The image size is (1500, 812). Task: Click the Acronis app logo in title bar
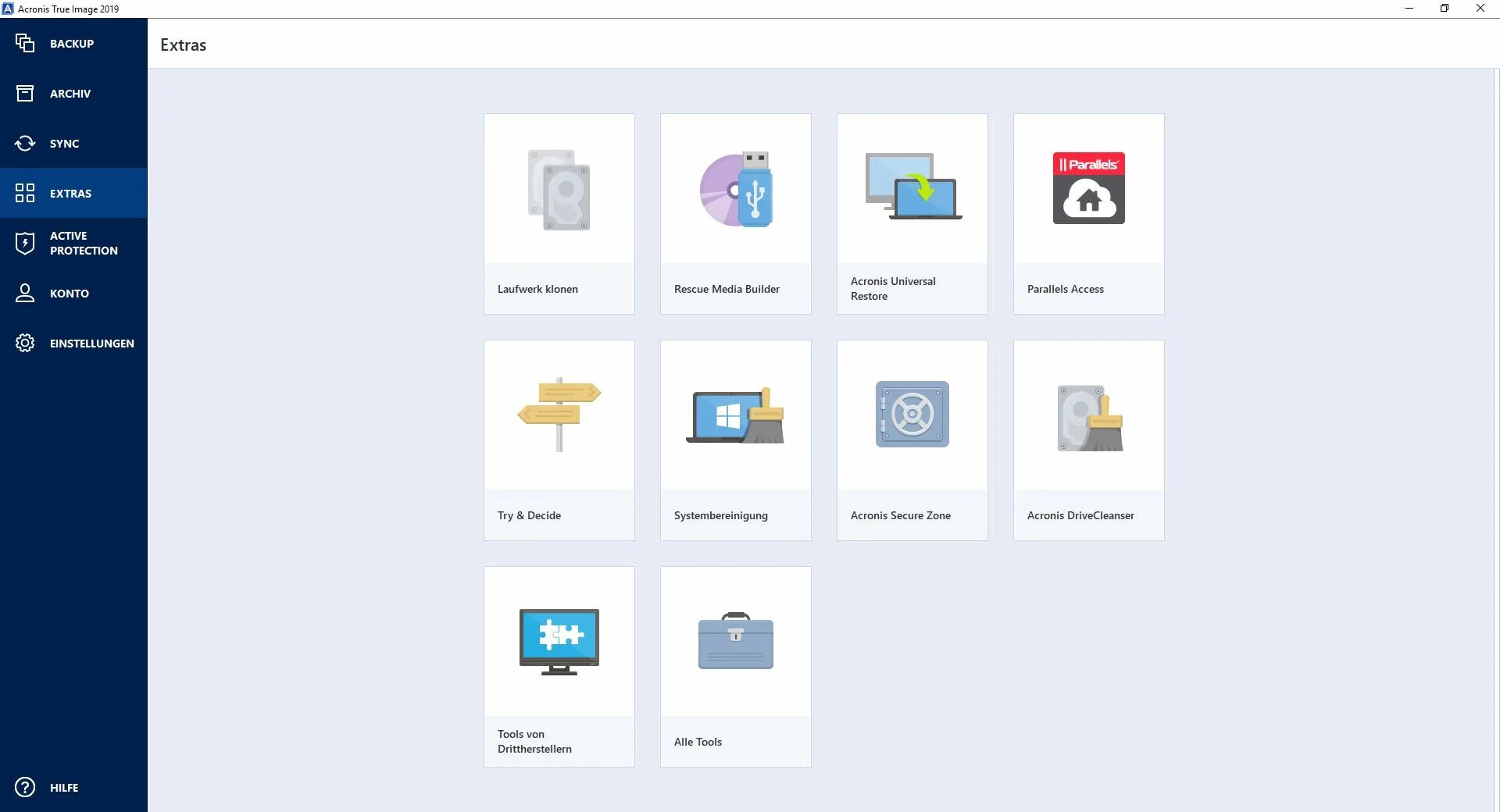tap(8, 9)
